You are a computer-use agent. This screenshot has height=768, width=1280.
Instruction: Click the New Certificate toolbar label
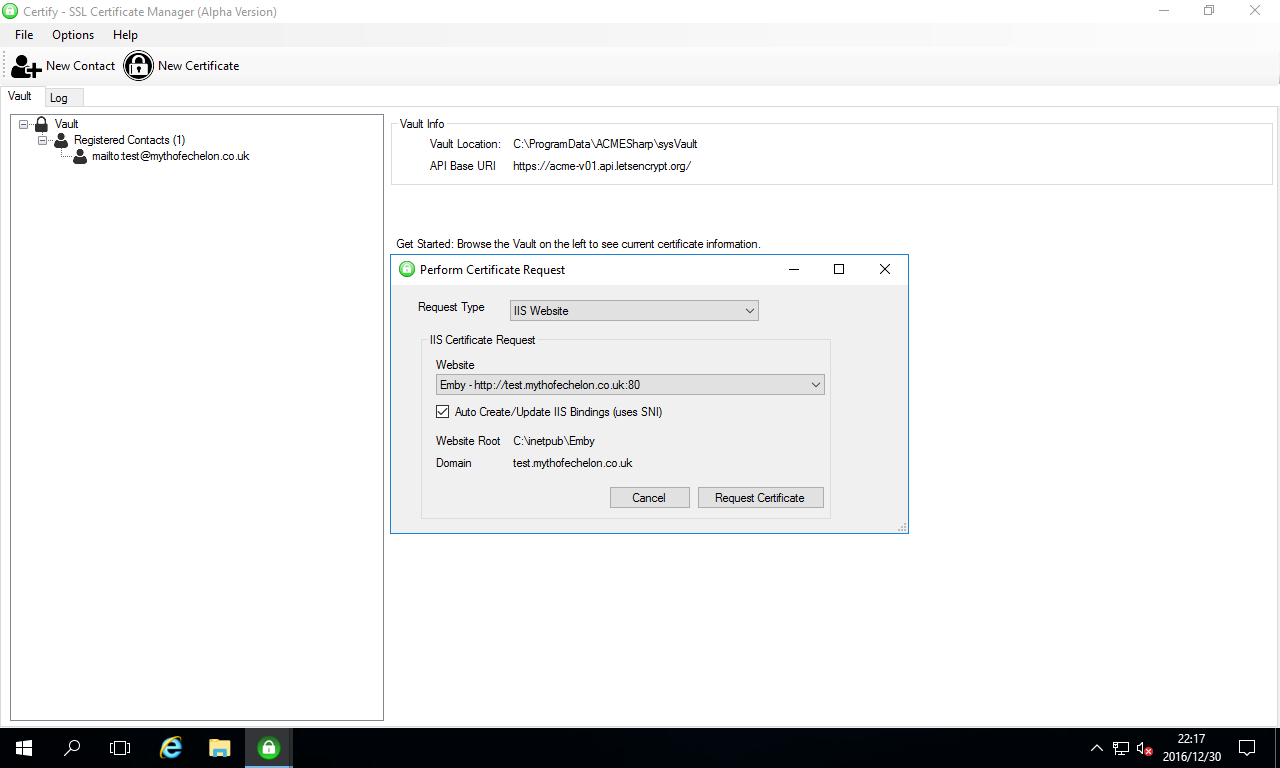click(199, 66)
